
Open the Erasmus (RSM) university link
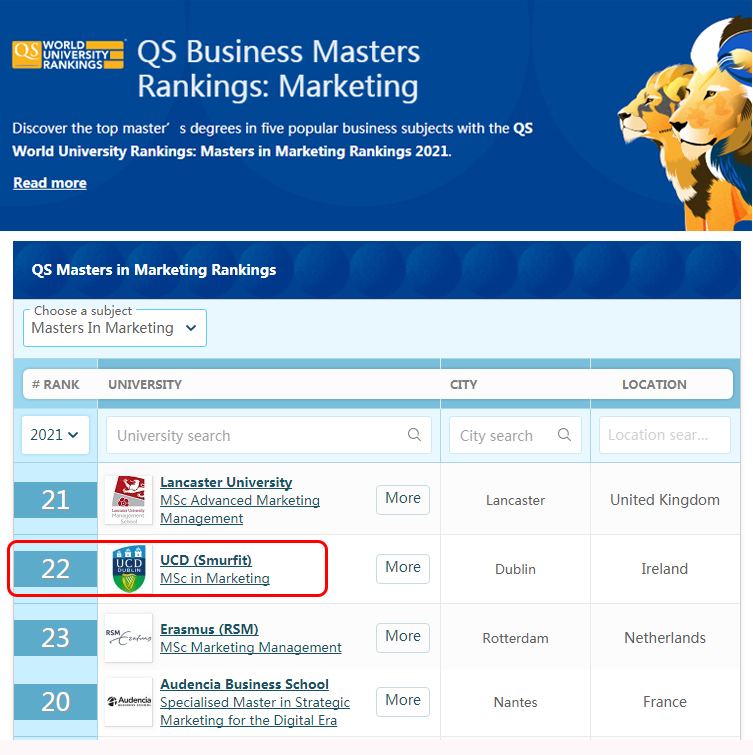click(209, 629)
